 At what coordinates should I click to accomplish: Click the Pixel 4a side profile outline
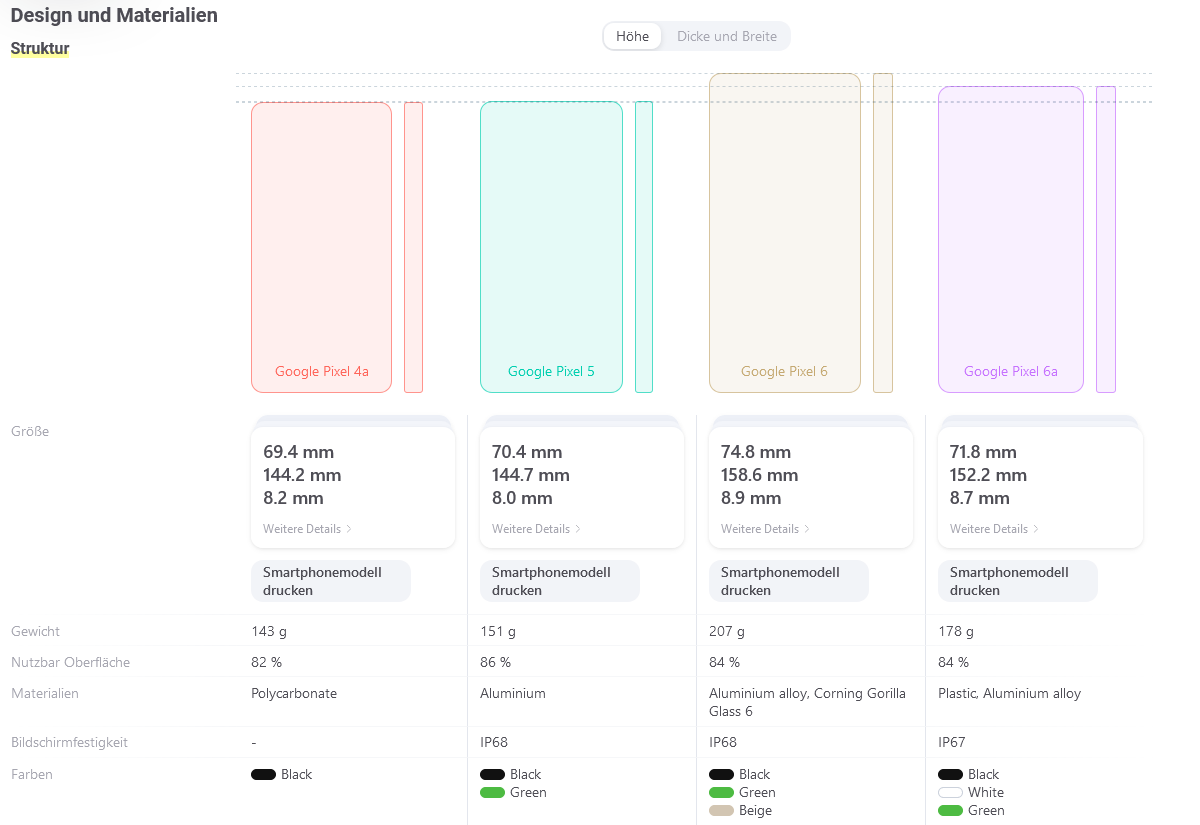click(x=413, y=247)
